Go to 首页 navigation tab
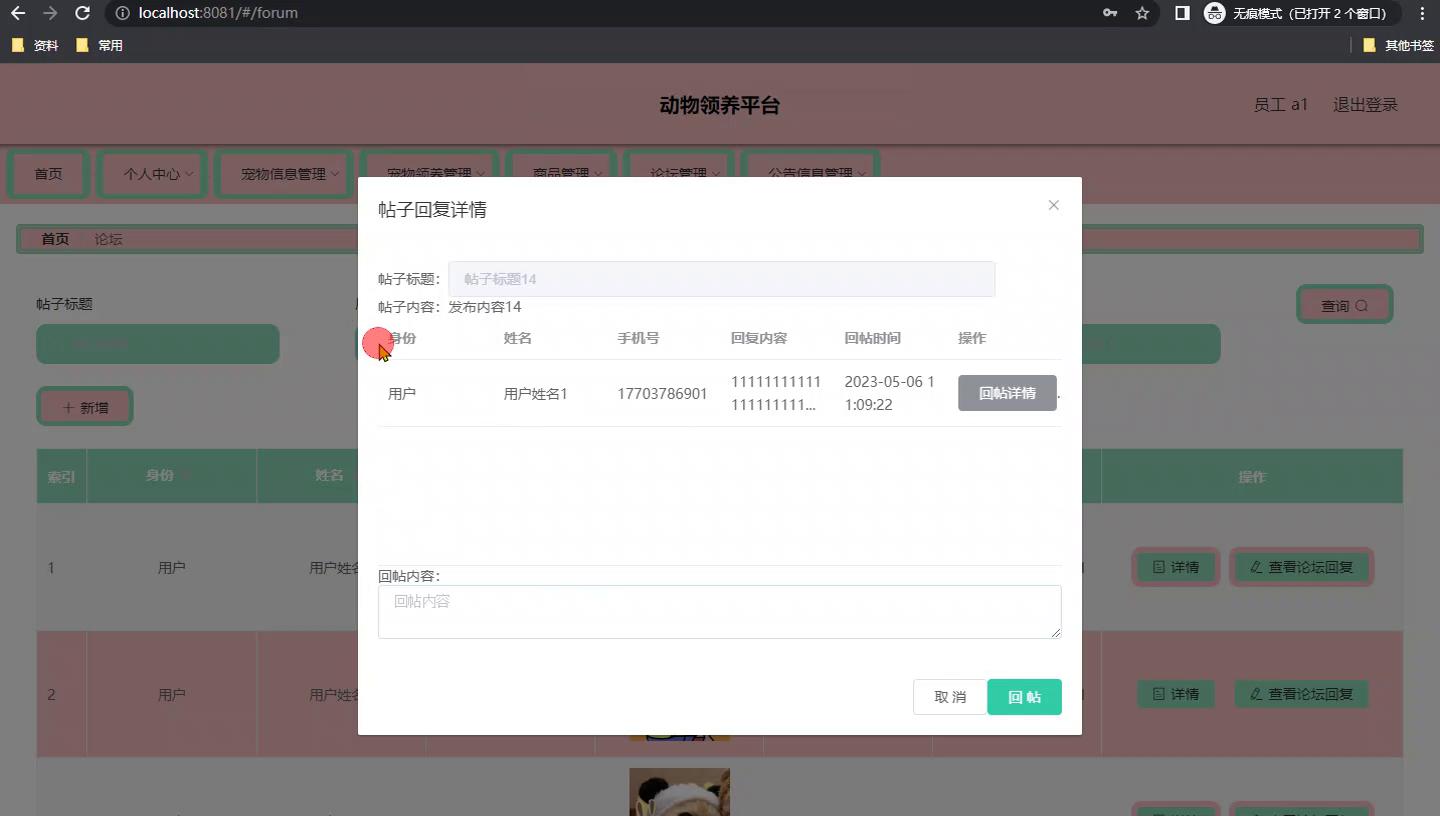 48,174
